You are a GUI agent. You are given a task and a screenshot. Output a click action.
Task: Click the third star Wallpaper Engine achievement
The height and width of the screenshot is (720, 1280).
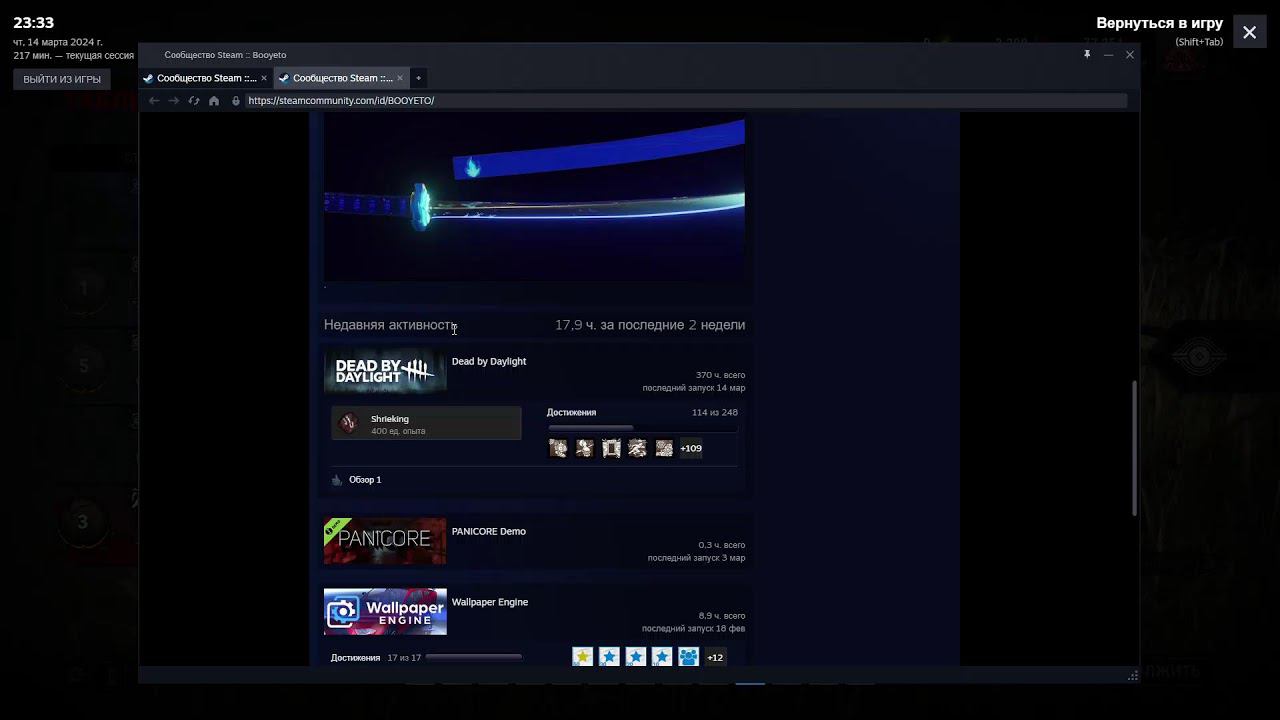coord(635,657)
